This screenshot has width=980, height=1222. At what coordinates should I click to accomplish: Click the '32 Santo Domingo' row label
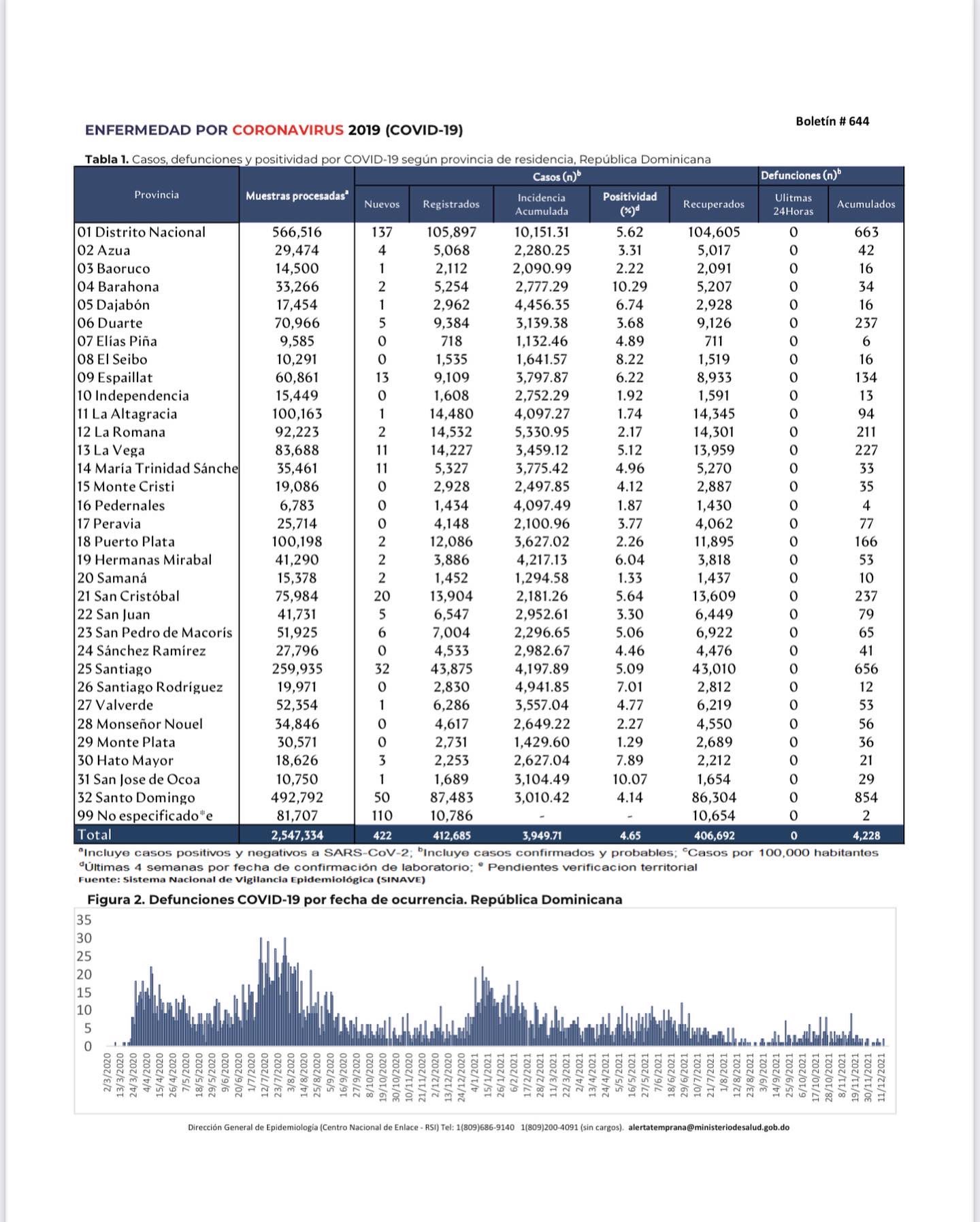coord(136,797)
